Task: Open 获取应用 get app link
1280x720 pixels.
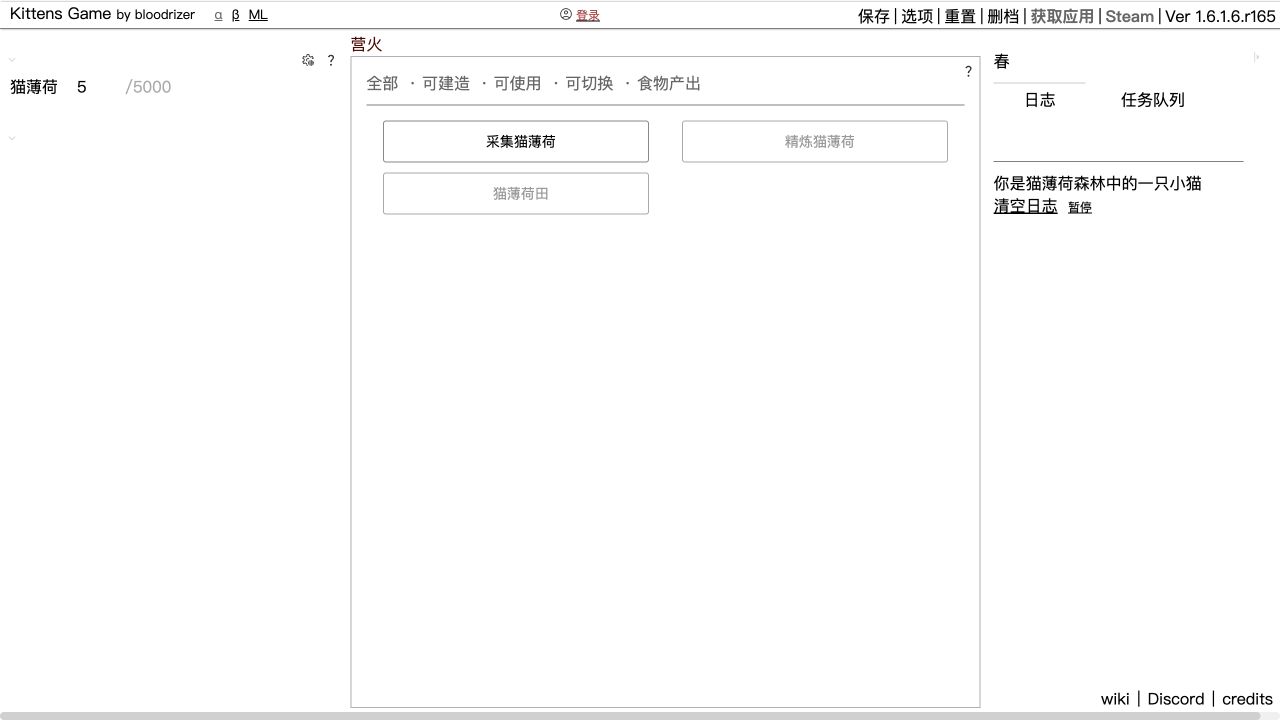Action: (x=1062, y=16)
